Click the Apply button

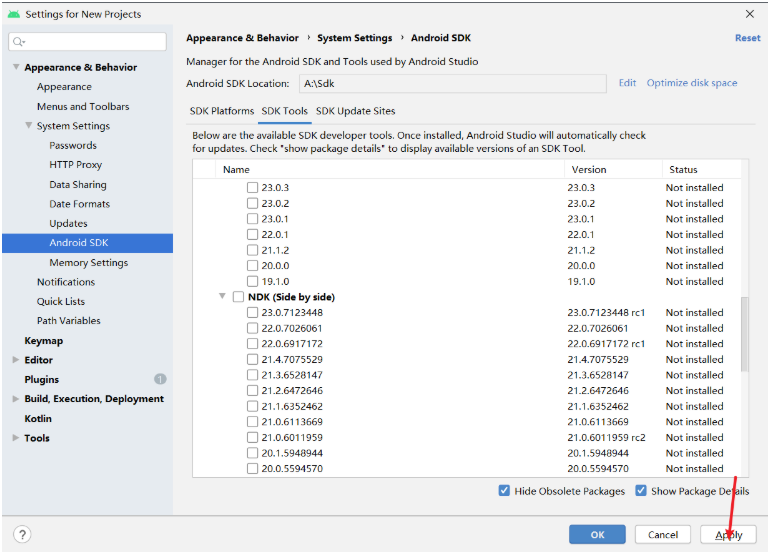728,534
